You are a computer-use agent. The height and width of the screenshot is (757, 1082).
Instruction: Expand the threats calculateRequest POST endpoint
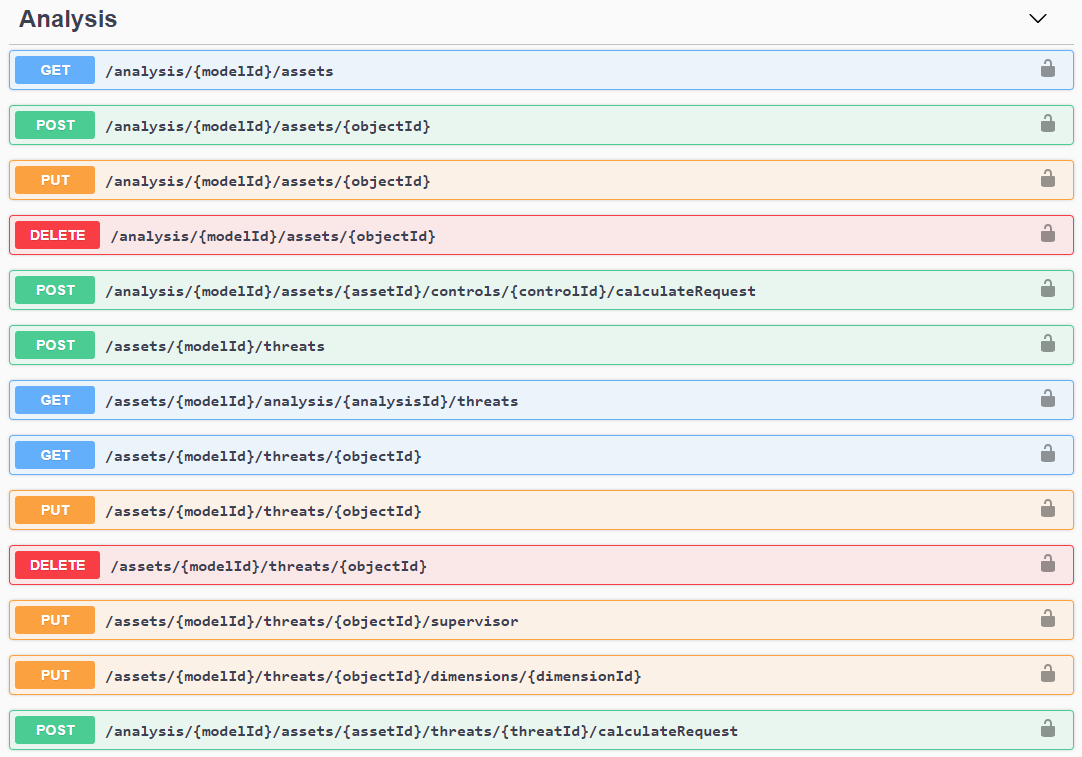(x=421, y=731)
